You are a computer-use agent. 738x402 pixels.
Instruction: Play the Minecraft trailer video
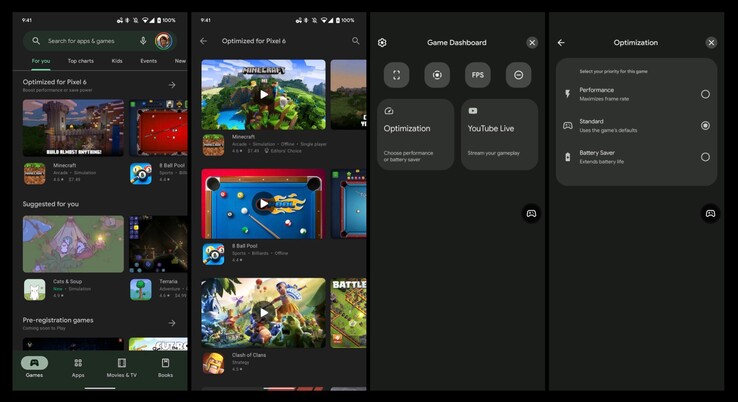click(x=264, y=95)
